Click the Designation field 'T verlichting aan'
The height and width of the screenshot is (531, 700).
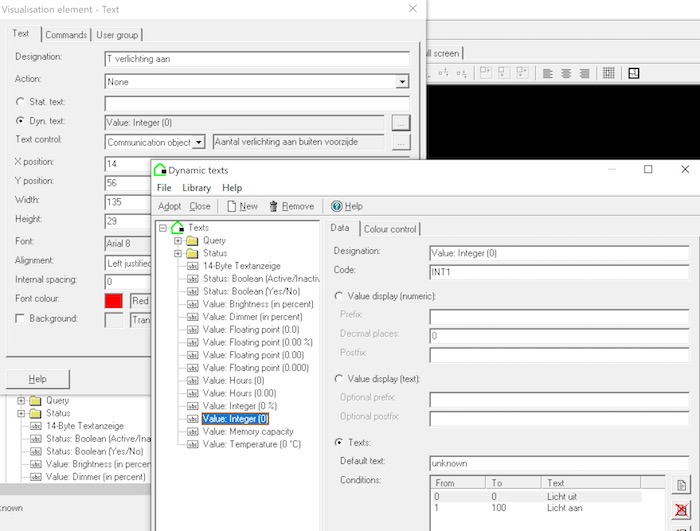click(x=257, y=59)
